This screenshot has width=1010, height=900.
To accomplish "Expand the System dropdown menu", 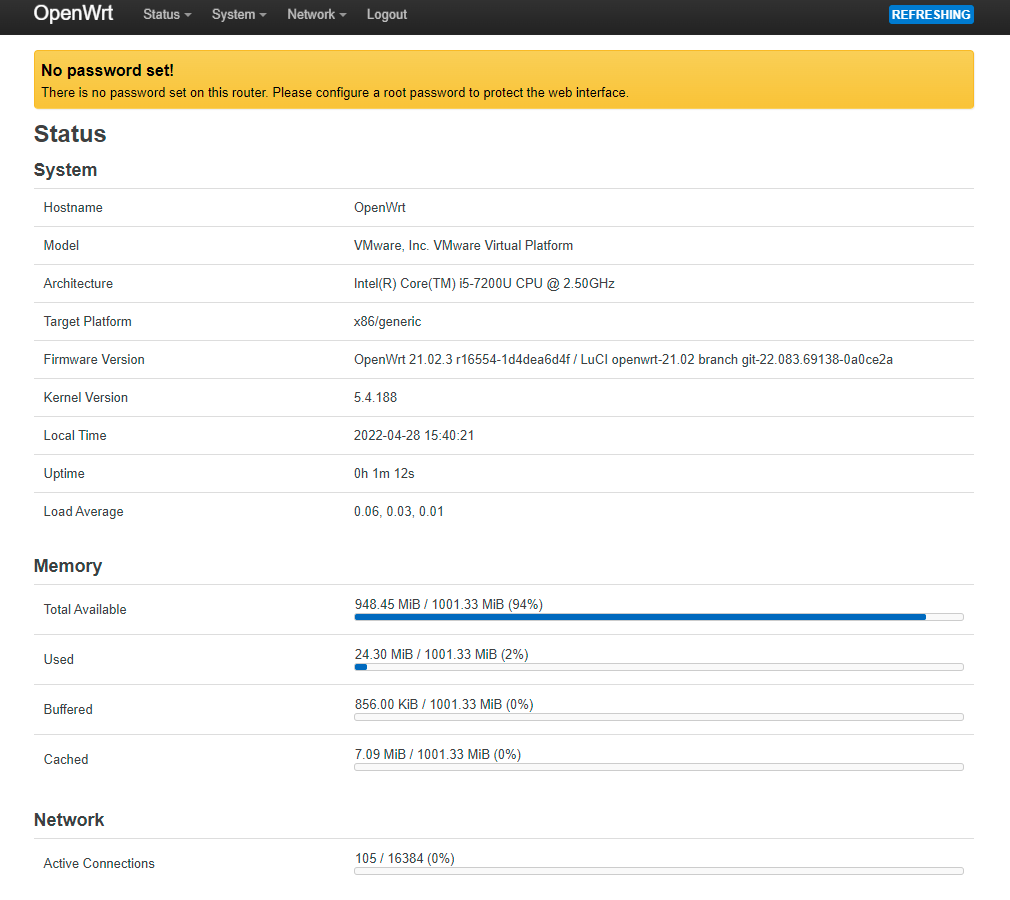I will tap(239, 14).
